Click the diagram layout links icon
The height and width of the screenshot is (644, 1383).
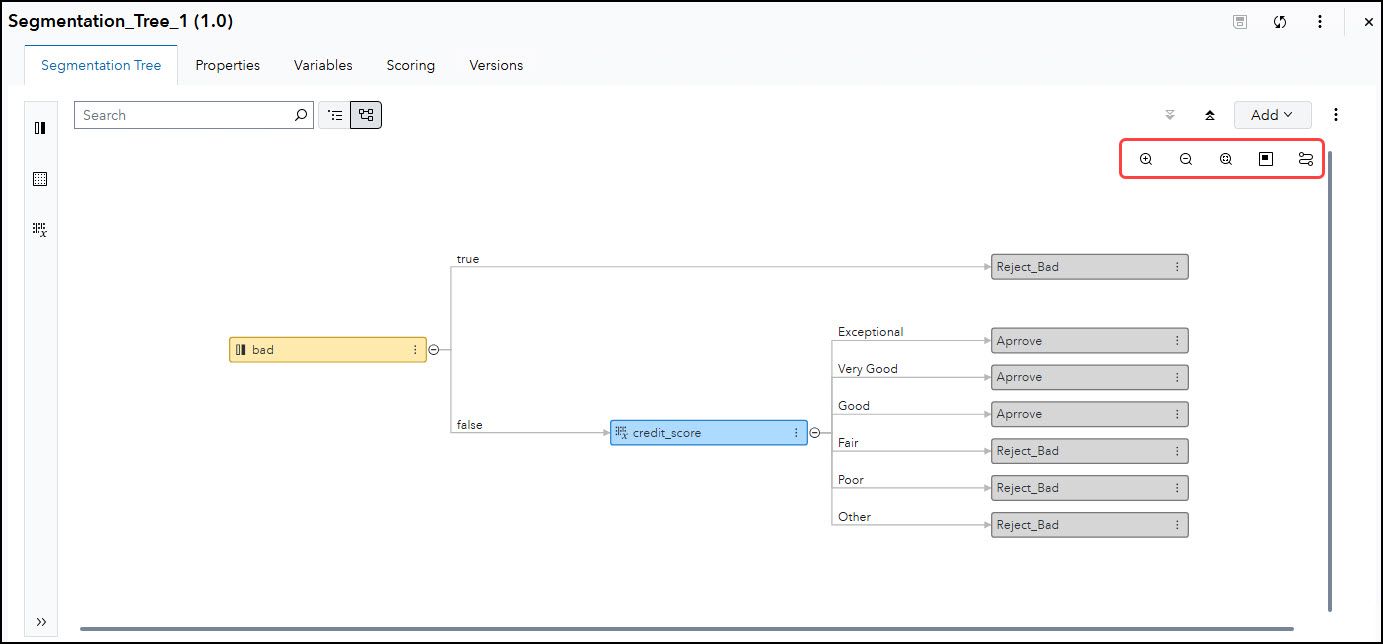pyautogui.click(x=1305, y=158)
